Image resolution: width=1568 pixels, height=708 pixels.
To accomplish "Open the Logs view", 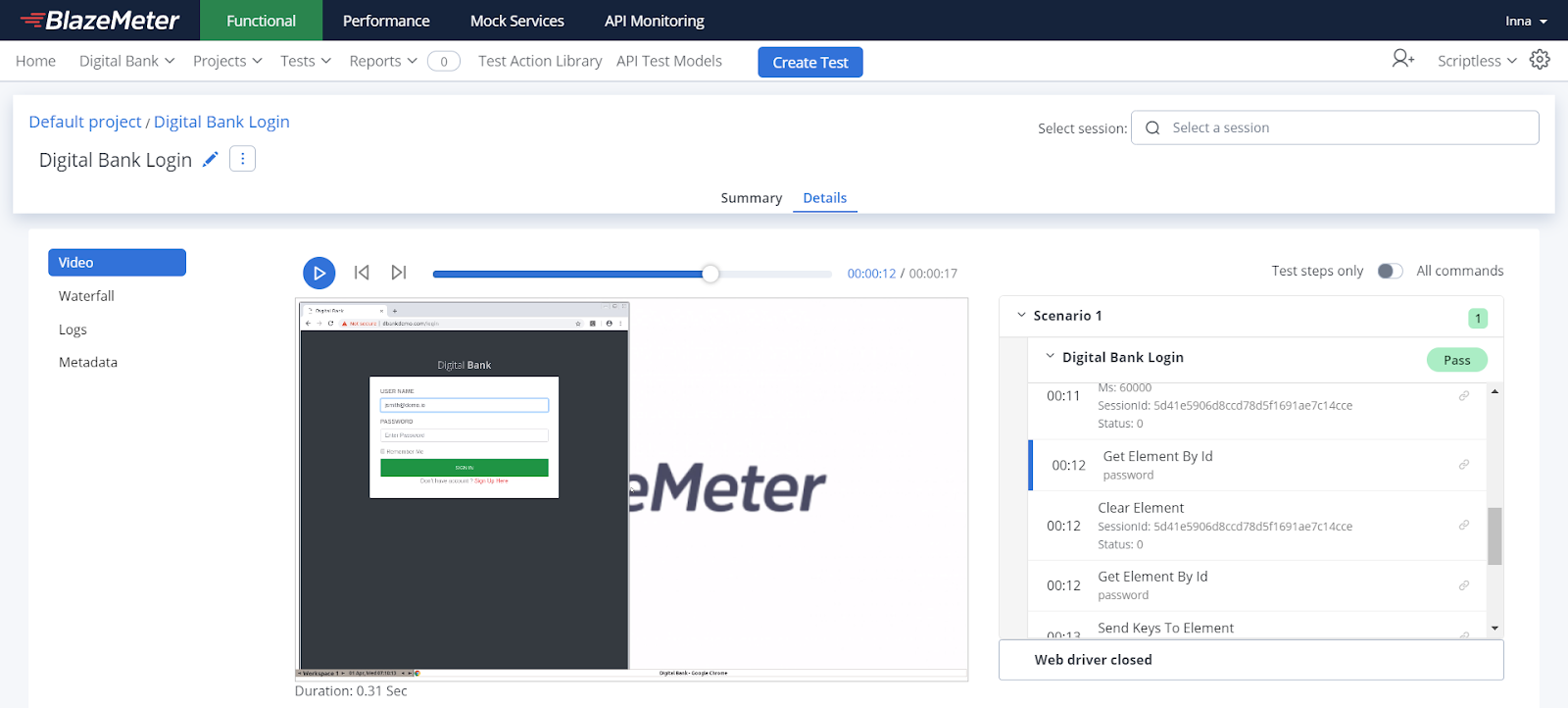I will click(73, 329).
